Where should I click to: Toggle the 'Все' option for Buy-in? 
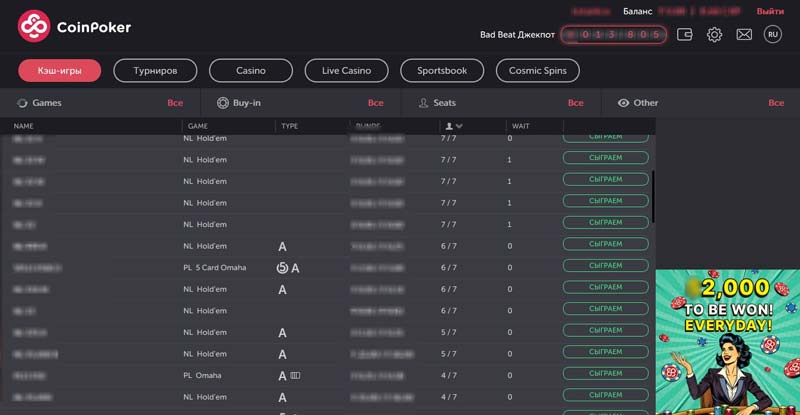click(x=375, y=103)
